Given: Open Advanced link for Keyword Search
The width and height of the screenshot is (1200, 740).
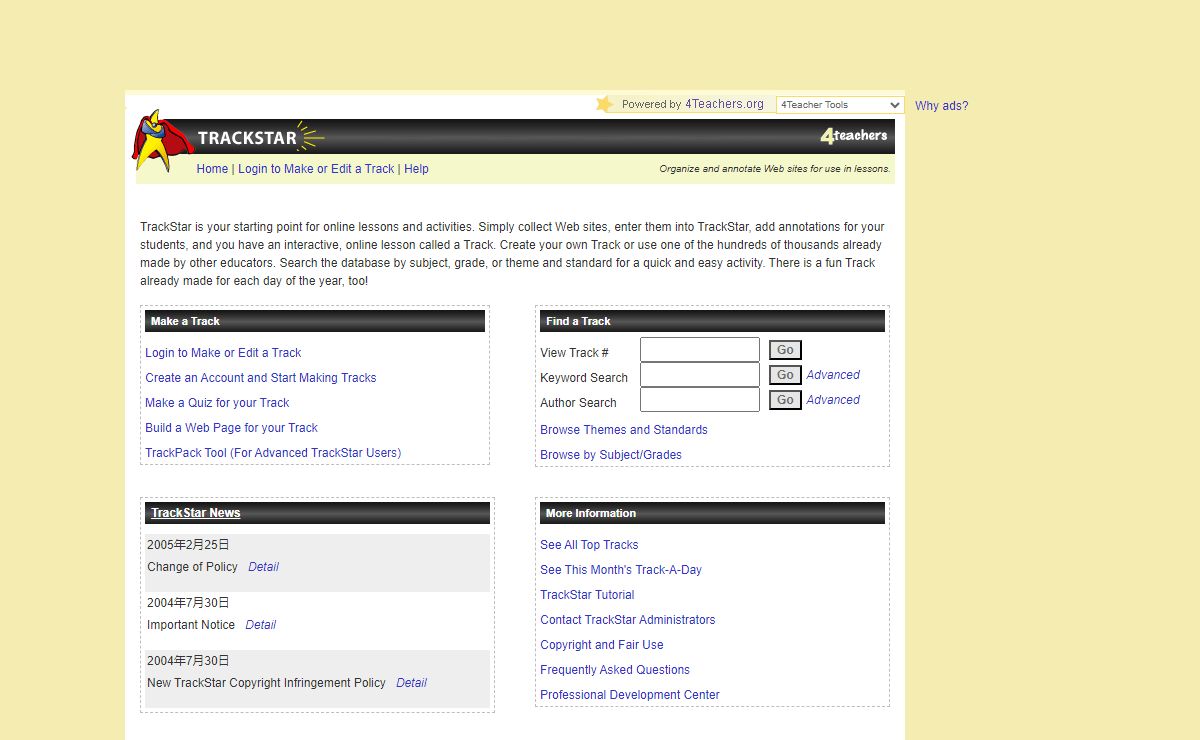Looking at the screenshot, I should [x=833, y=375].
